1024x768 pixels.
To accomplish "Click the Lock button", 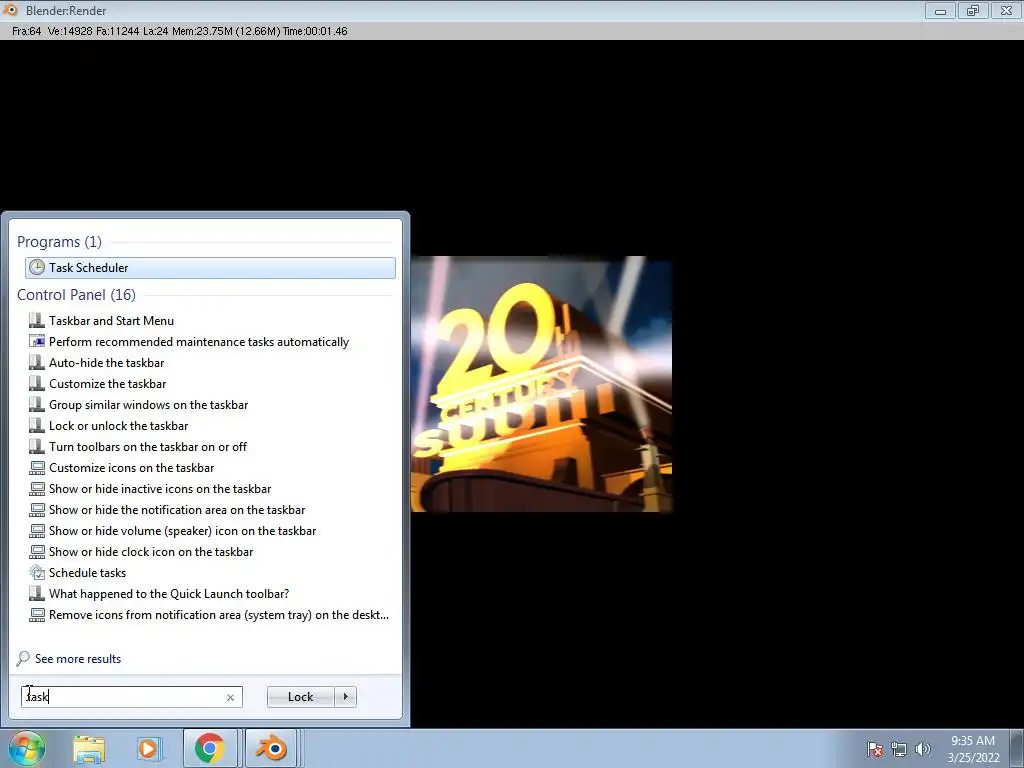I will (300, 697).
